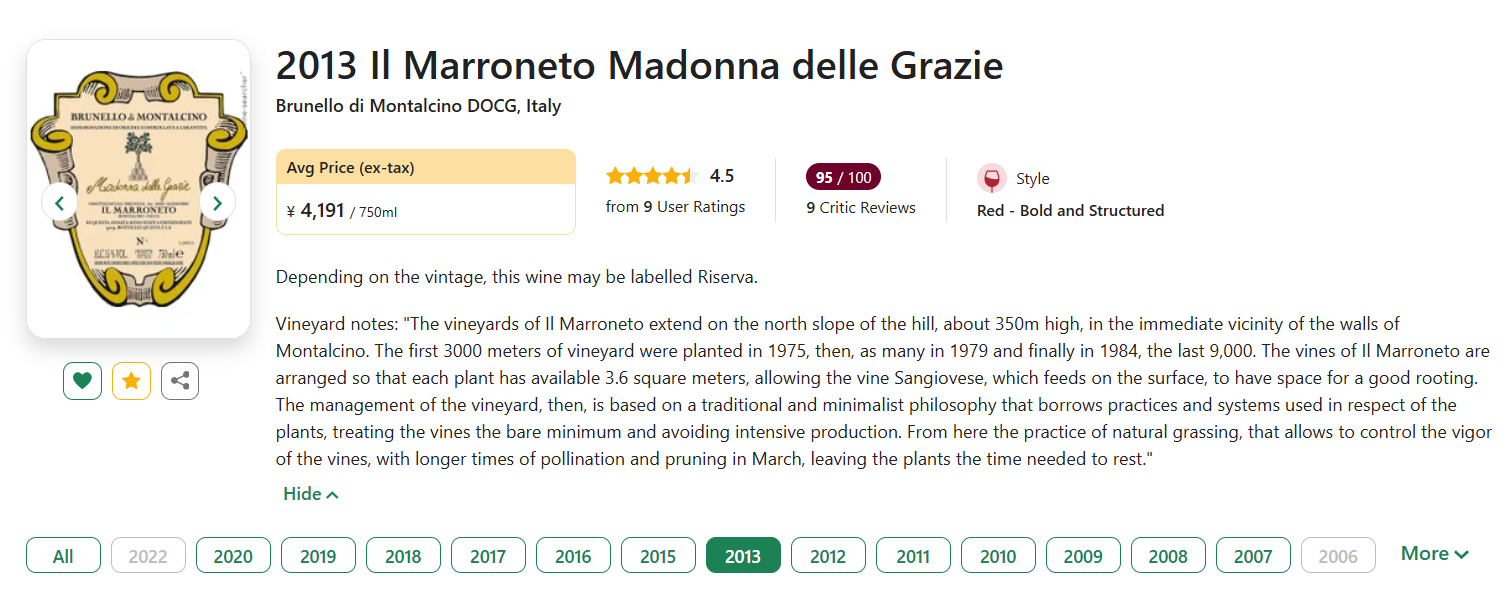
Task: Choose the 2012 vintage pill
Action: click(x=828, y=556)
